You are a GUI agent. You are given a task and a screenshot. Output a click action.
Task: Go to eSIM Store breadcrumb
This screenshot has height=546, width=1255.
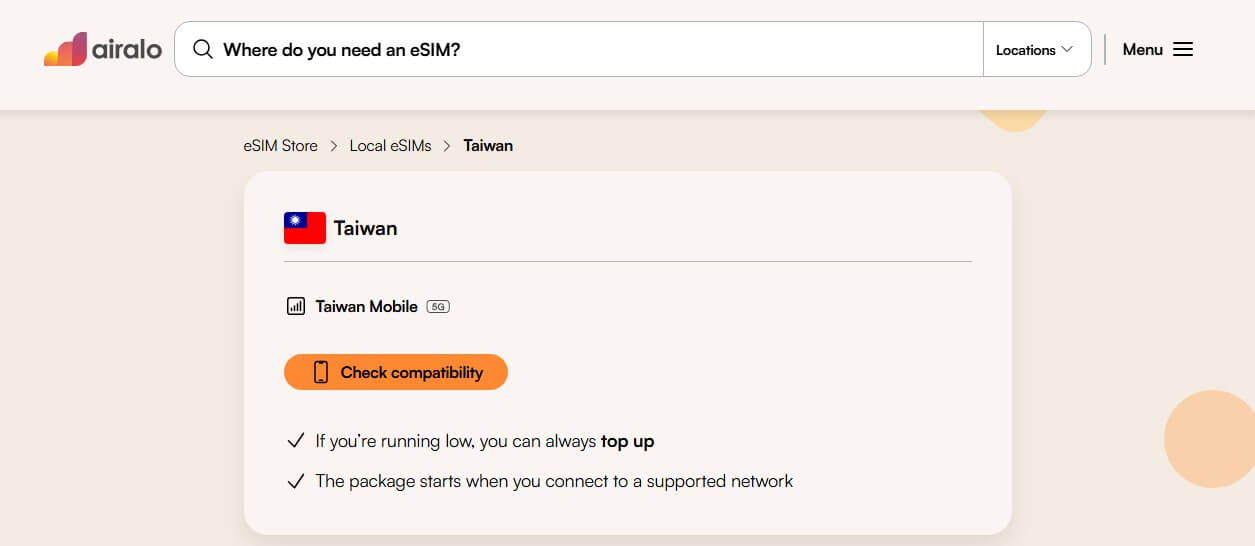[x=280, y=145]
